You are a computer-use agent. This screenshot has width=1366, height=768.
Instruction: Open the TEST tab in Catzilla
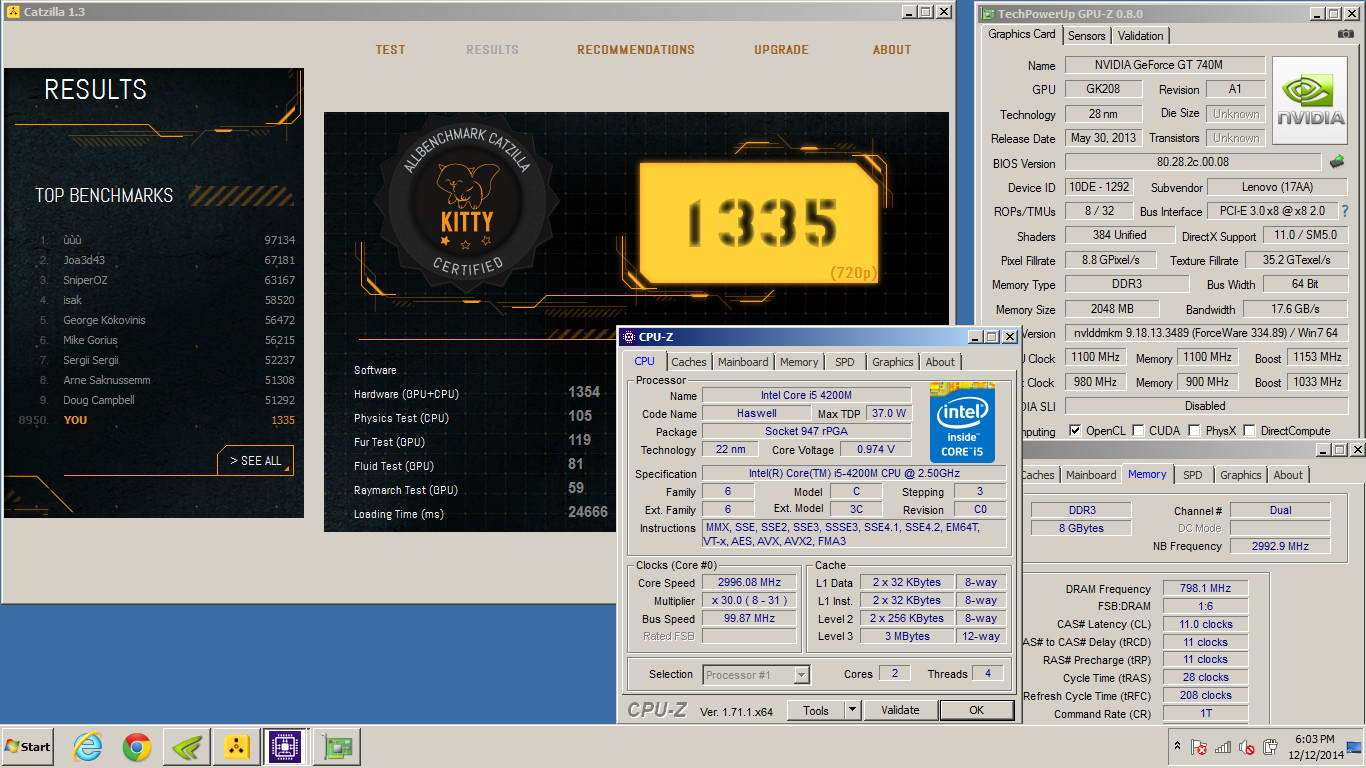click(x=390, y=50)
